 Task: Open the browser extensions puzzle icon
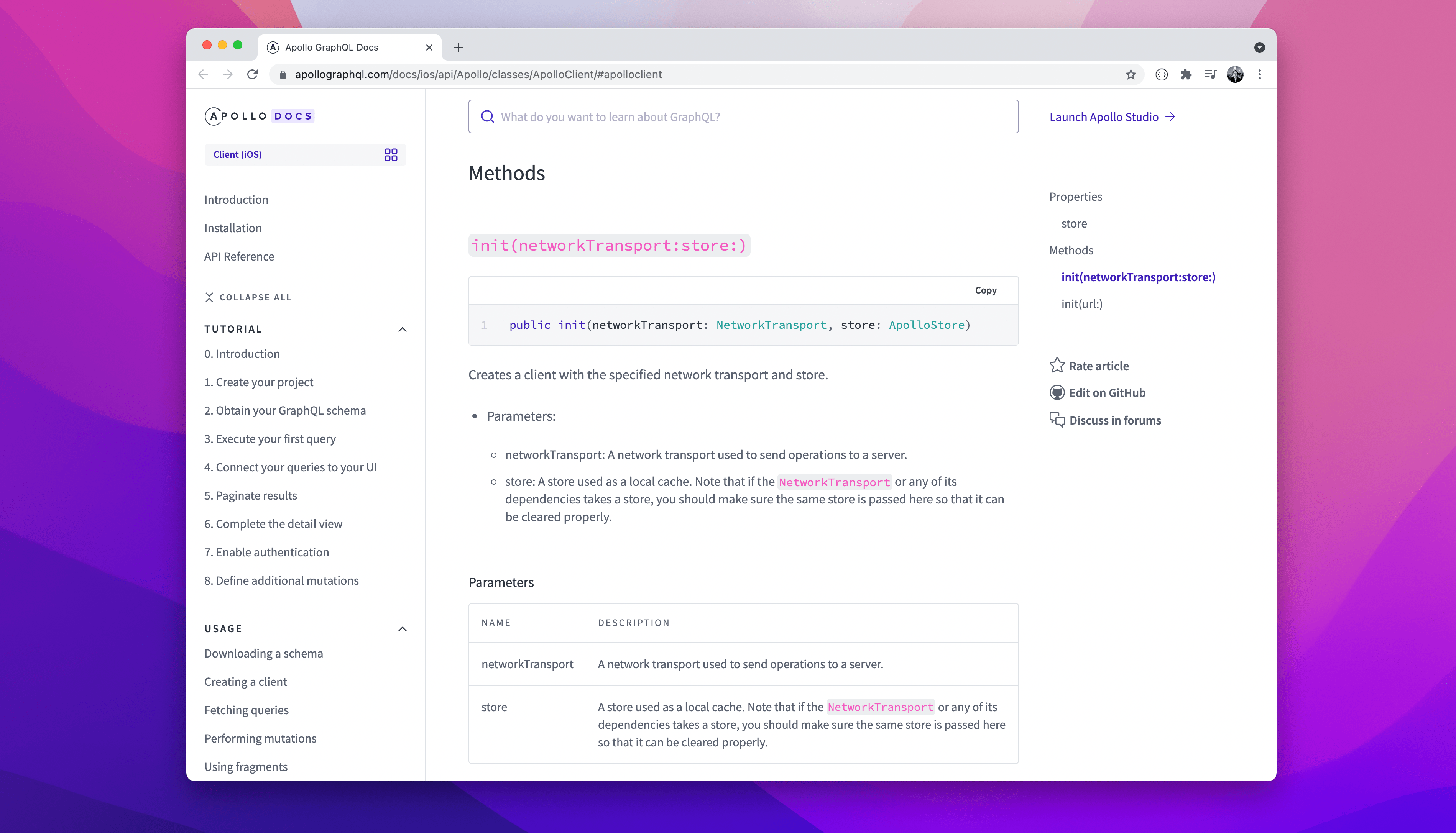[1186, 74]
